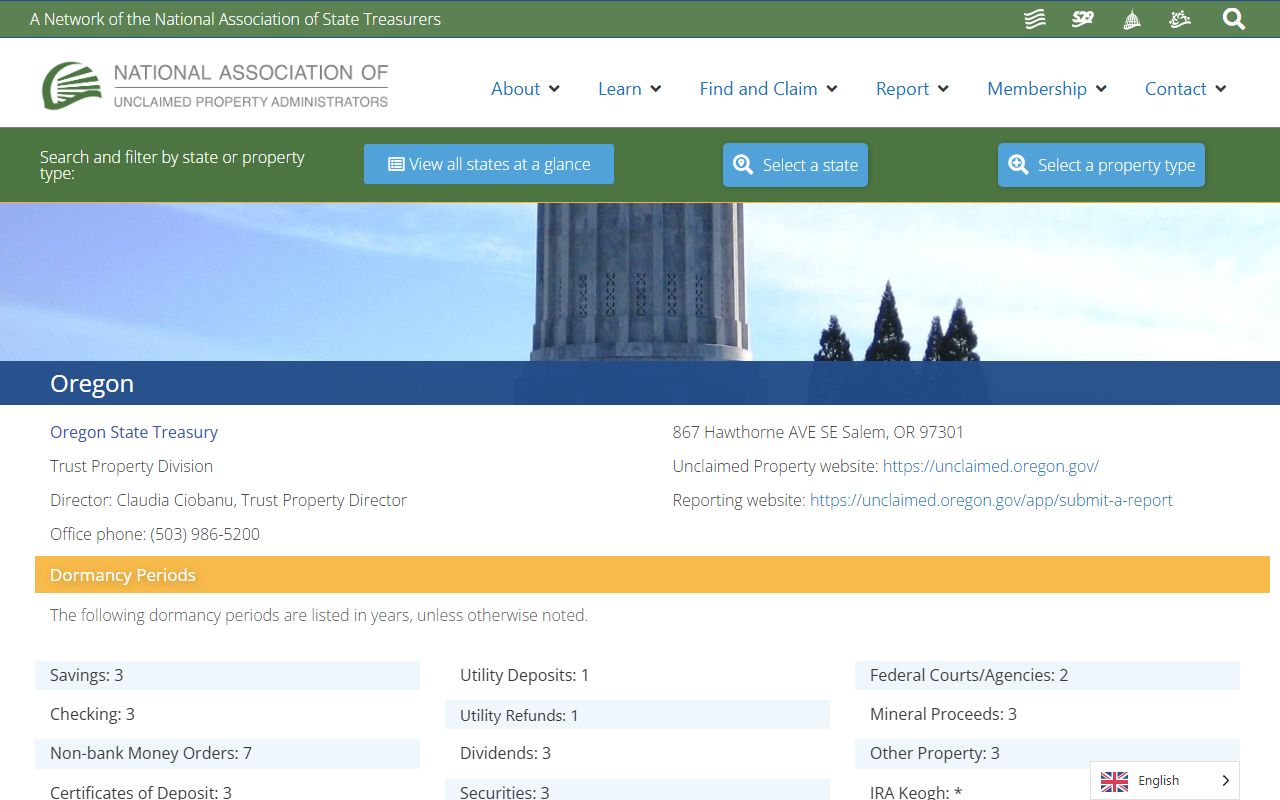Click Director Claudia Ciobanu text
This screenshot has width=1280, height=800.
(x=228, y=500)
